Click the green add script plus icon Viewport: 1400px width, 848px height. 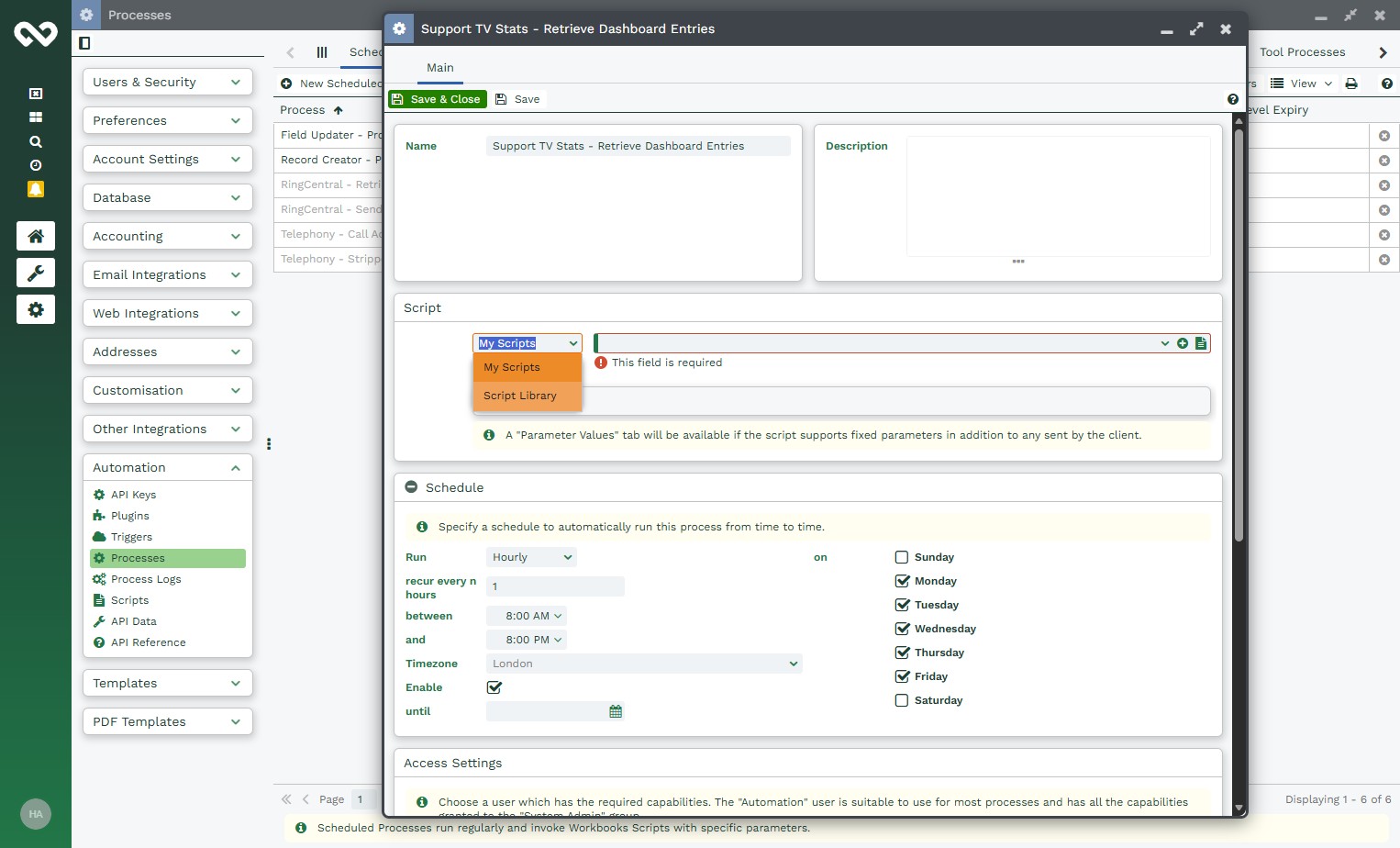click(1183, 343)
